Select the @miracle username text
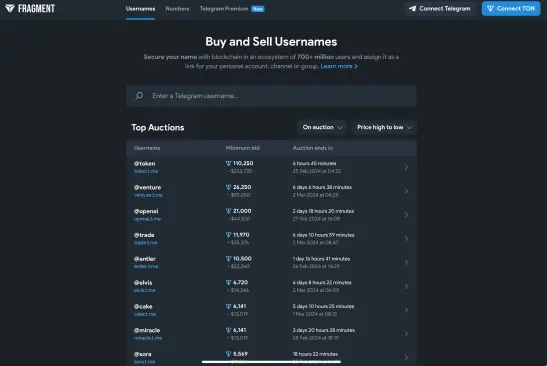Viewport: 547px width, 366px height. pyautogui.click(x=147, y=330)
